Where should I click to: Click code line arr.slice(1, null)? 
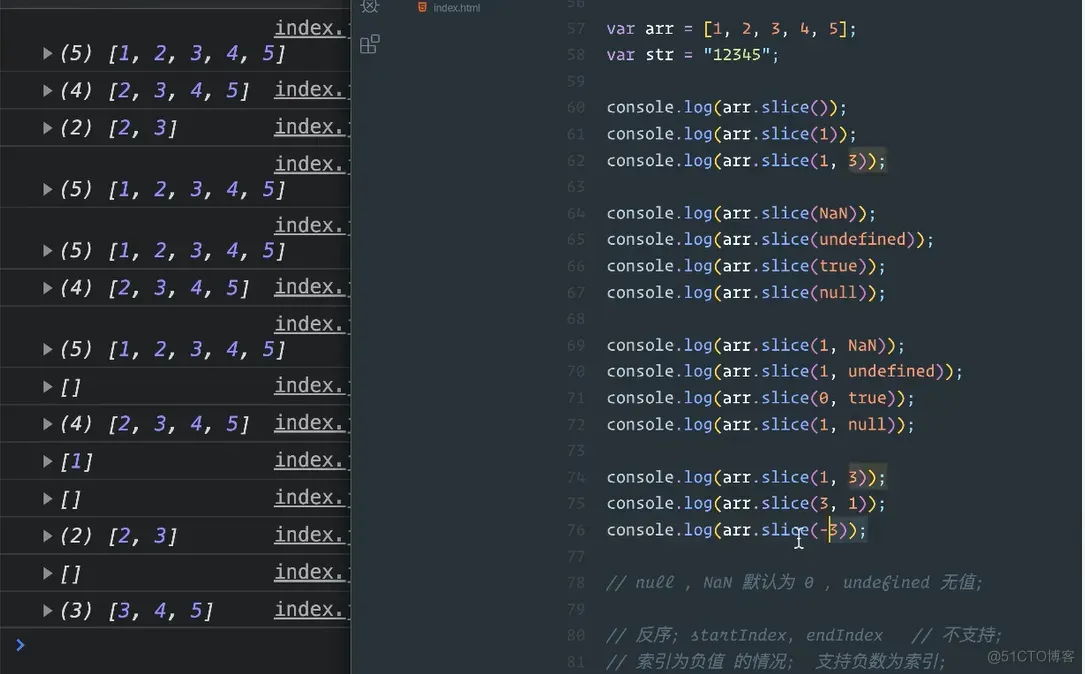760,424
